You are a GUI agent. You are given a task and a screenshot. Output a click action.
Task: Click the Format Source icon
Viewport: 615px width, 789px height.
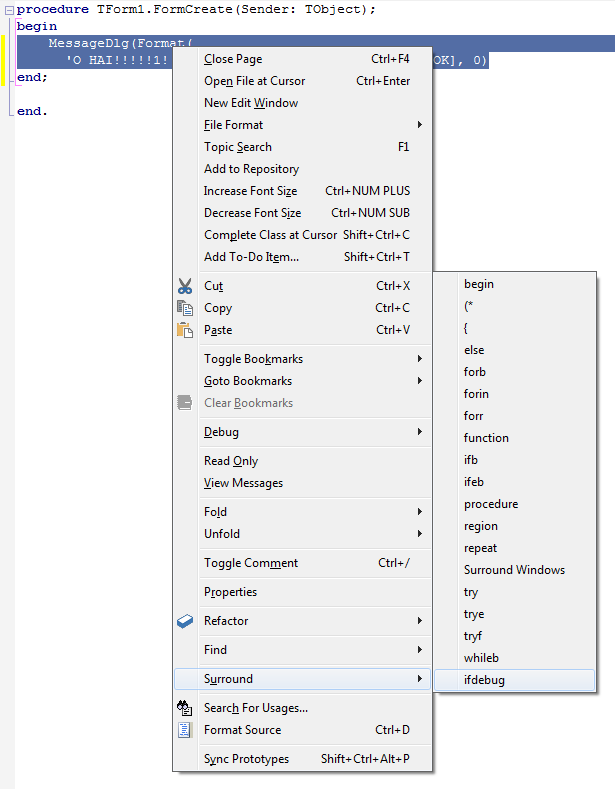tap(185, 730)
